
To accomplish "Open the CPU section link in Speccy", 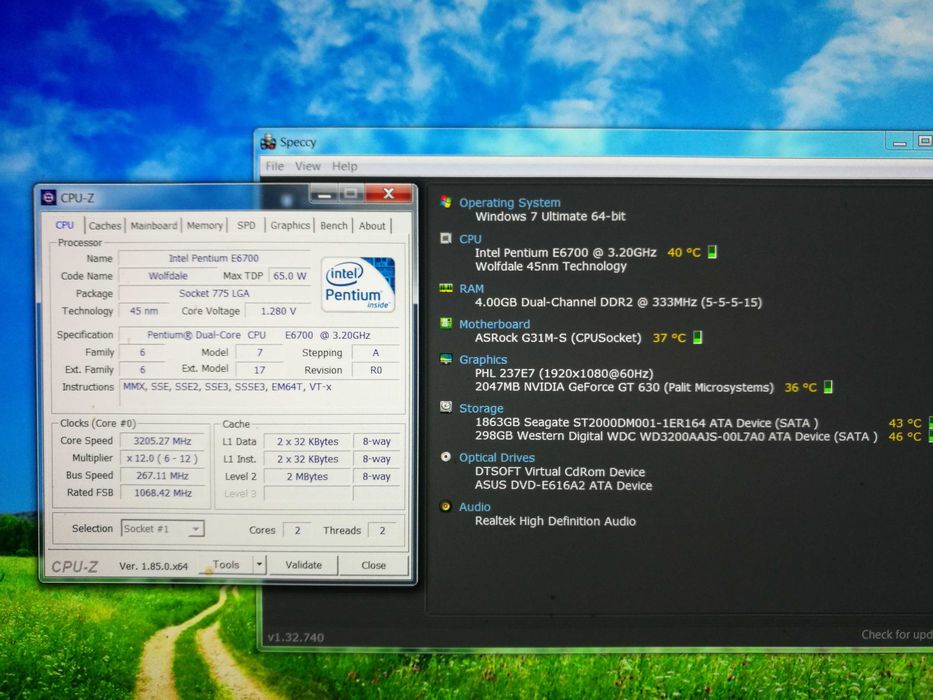I will [470, 239].
